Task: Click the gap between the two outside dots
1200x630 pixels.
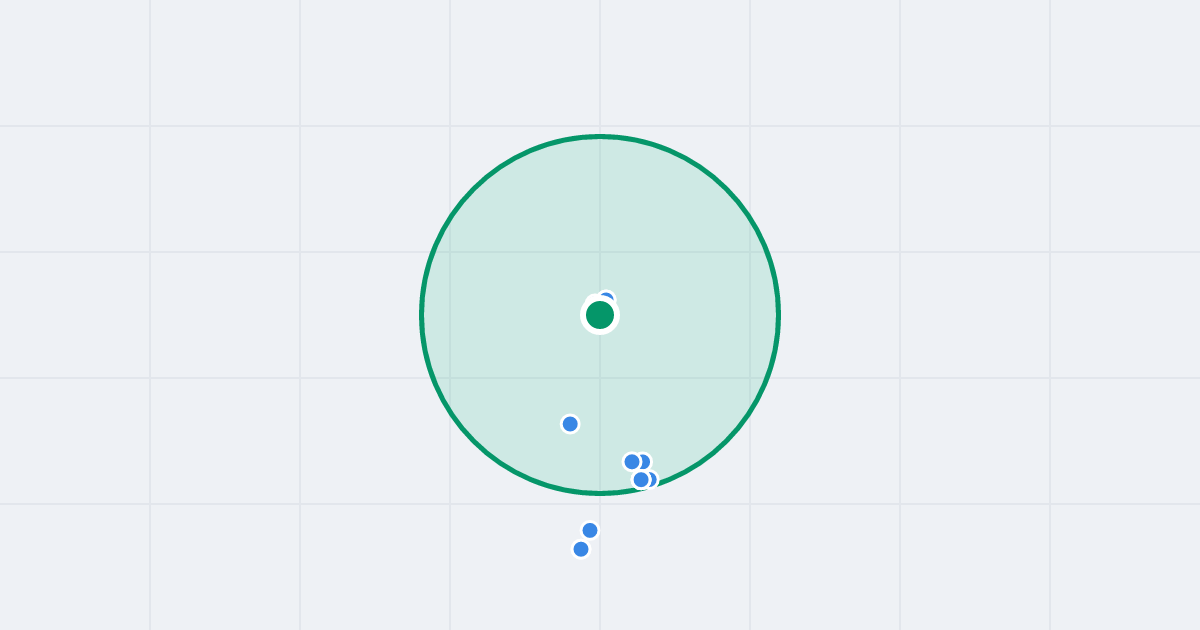Action: [x=585, y=540]
